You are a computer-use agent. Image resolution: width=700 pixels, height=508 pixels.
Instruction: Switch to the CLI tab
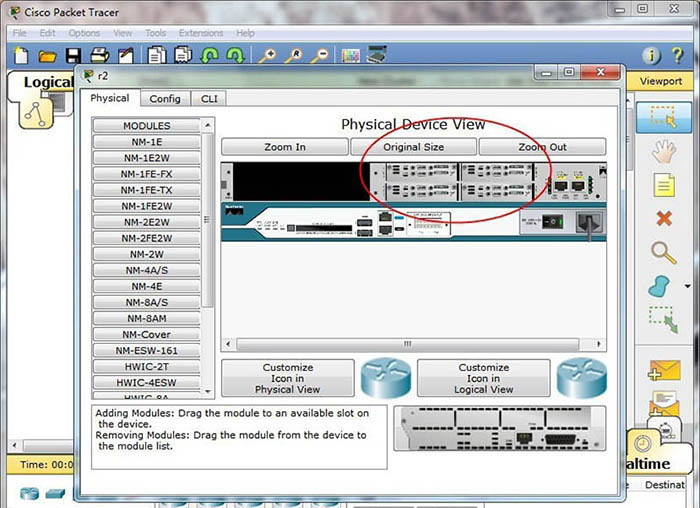pos(209,99)
